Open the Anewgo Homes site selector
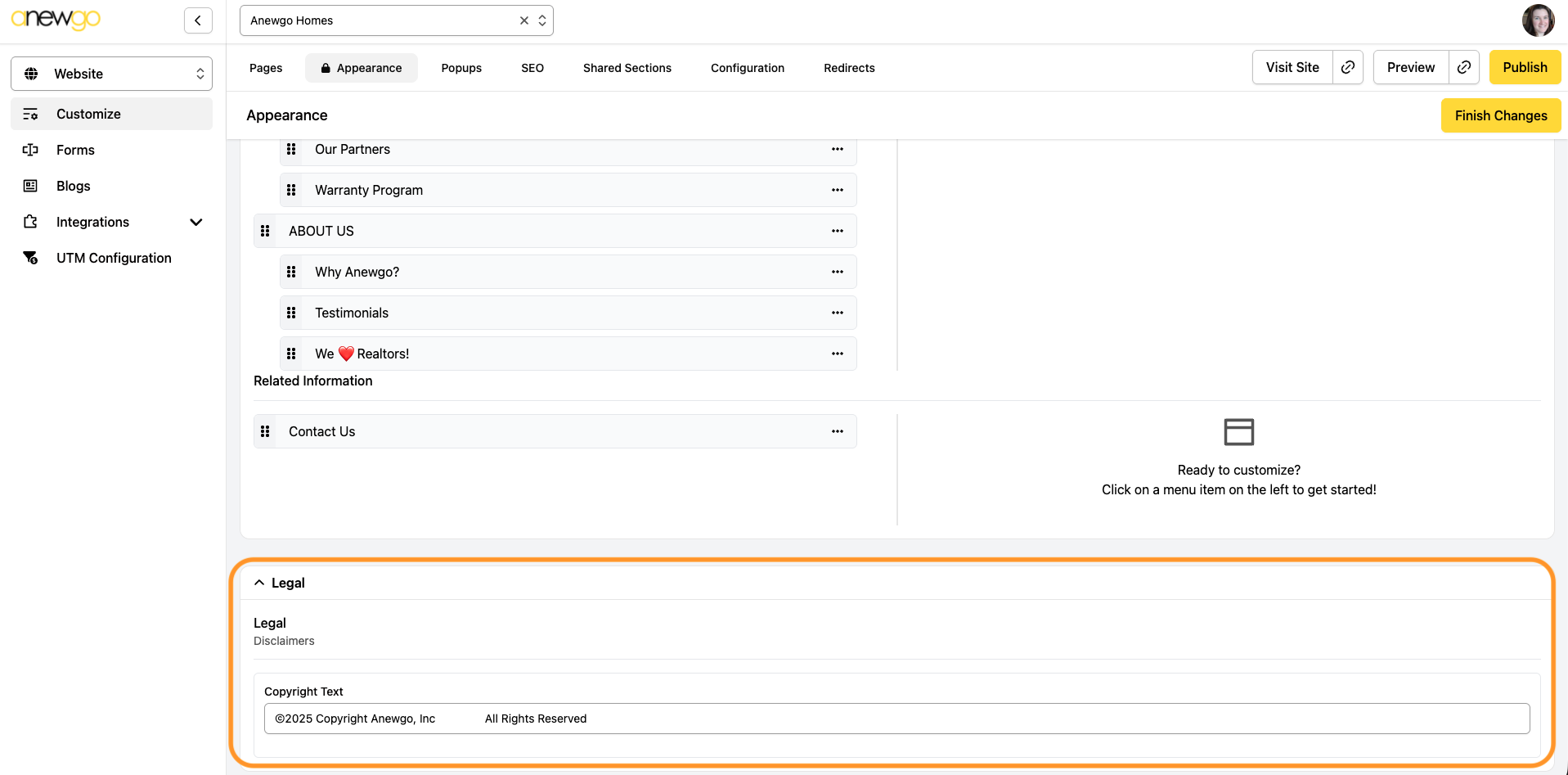Image resolution: width=1568 pixels, height=775 pixels. 542,20
